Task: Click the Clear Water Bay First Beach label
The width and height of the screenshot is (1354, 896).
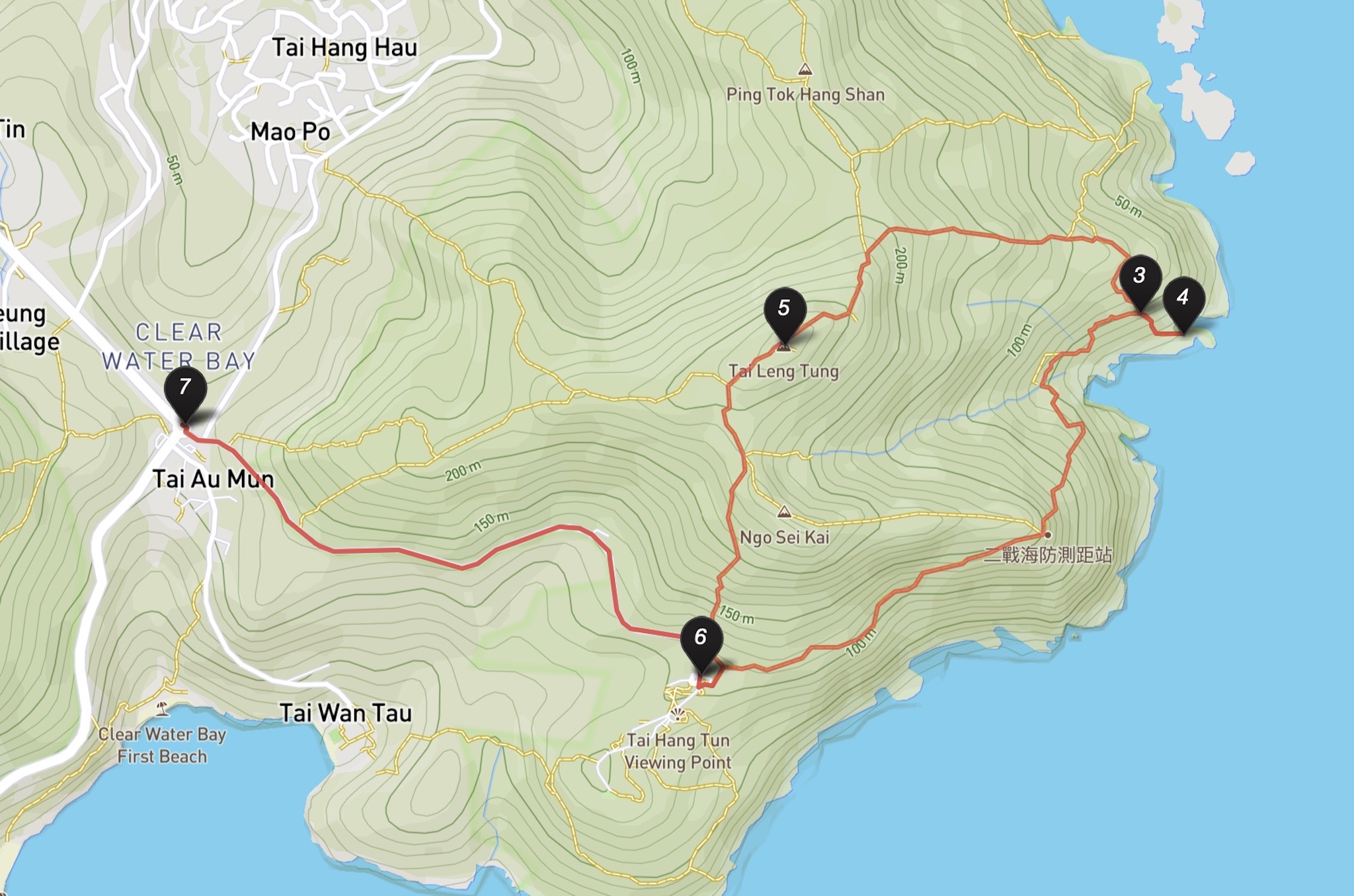Action: tap(163, 745)
